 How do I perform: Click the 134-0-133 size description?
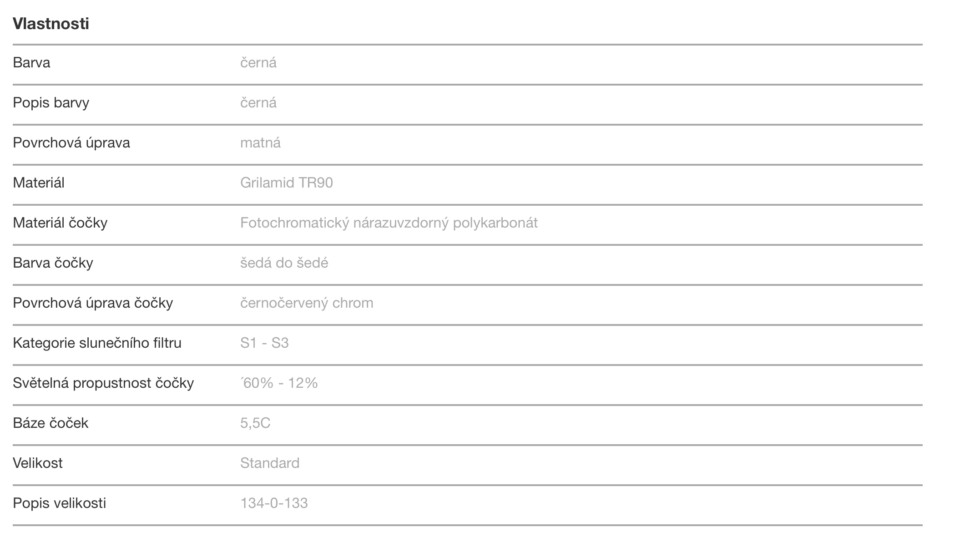tap(273, 503)
